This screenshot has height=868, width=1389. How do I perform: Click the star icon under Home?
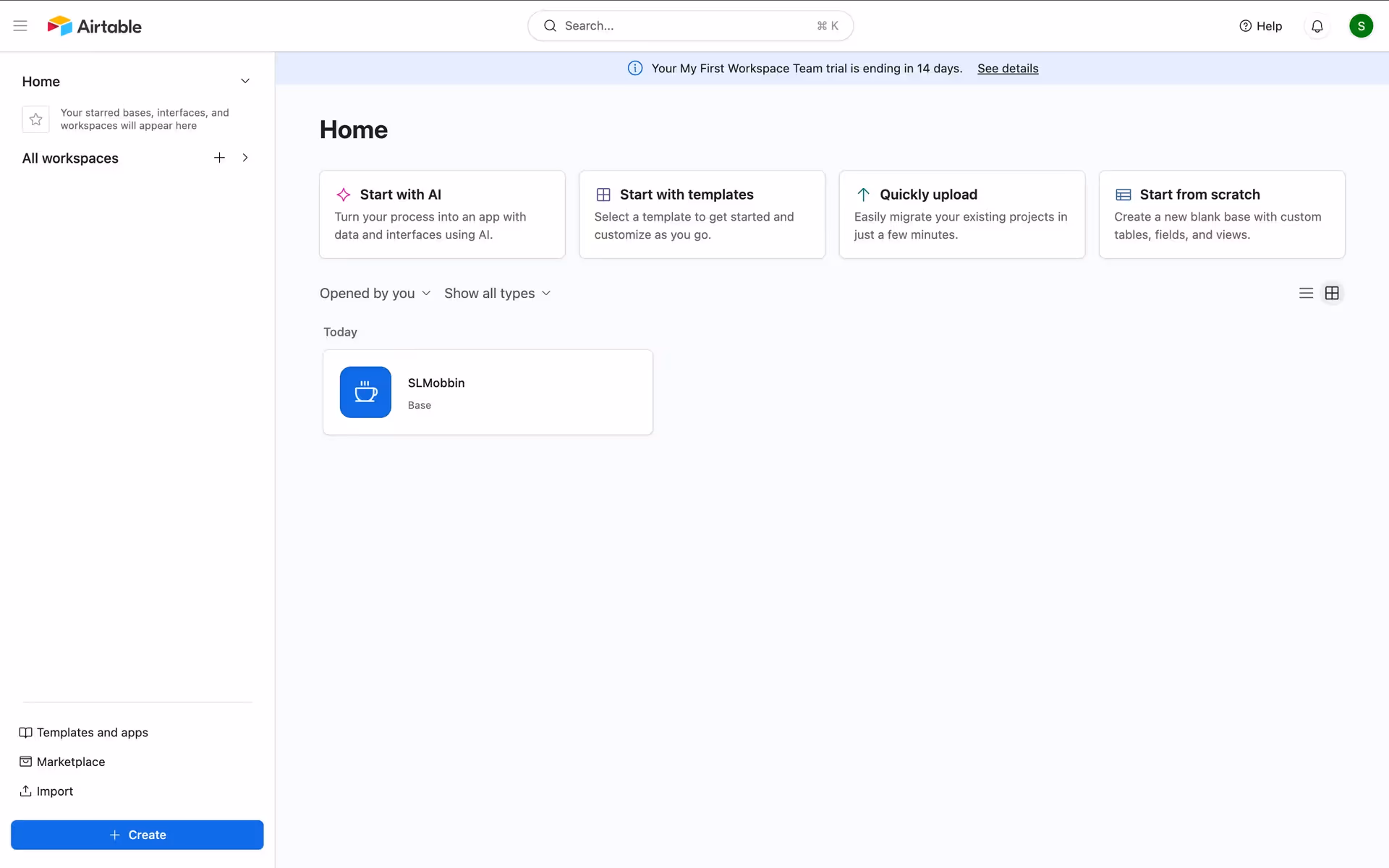point(35,119)
